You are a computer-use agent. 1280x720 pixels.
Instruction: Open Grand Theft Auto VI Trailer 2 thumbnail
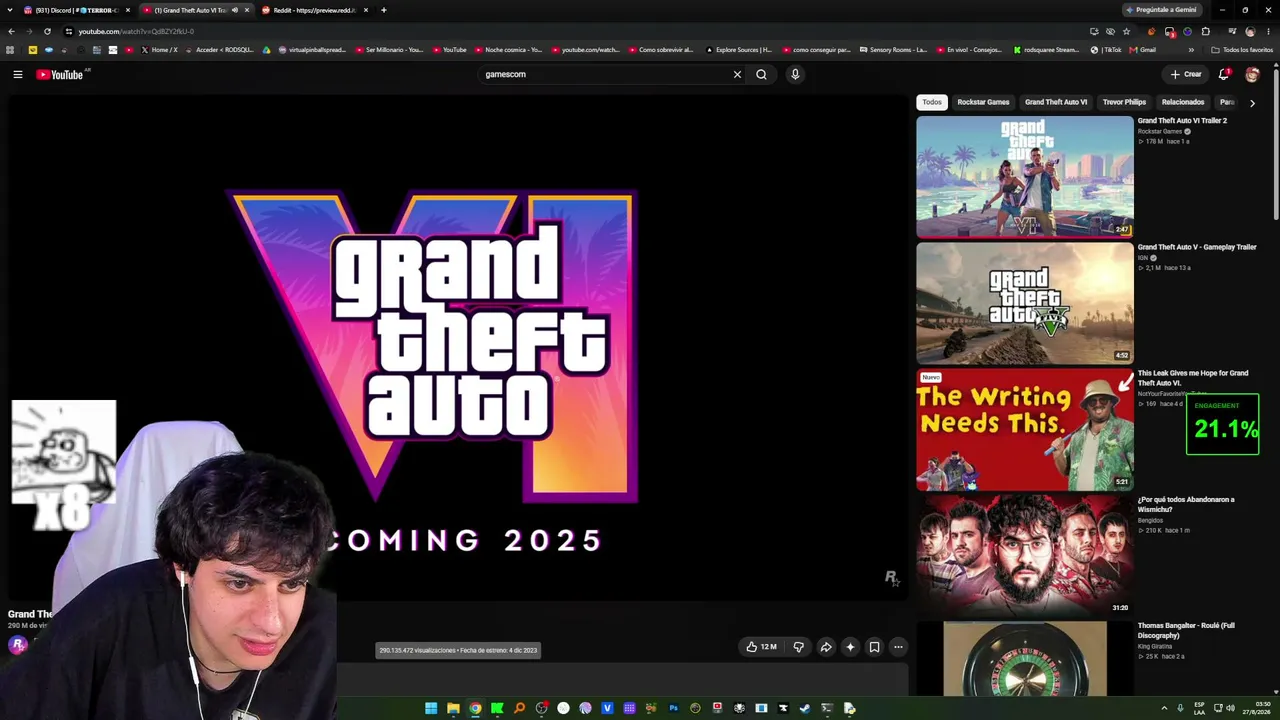coord(1025,177)
